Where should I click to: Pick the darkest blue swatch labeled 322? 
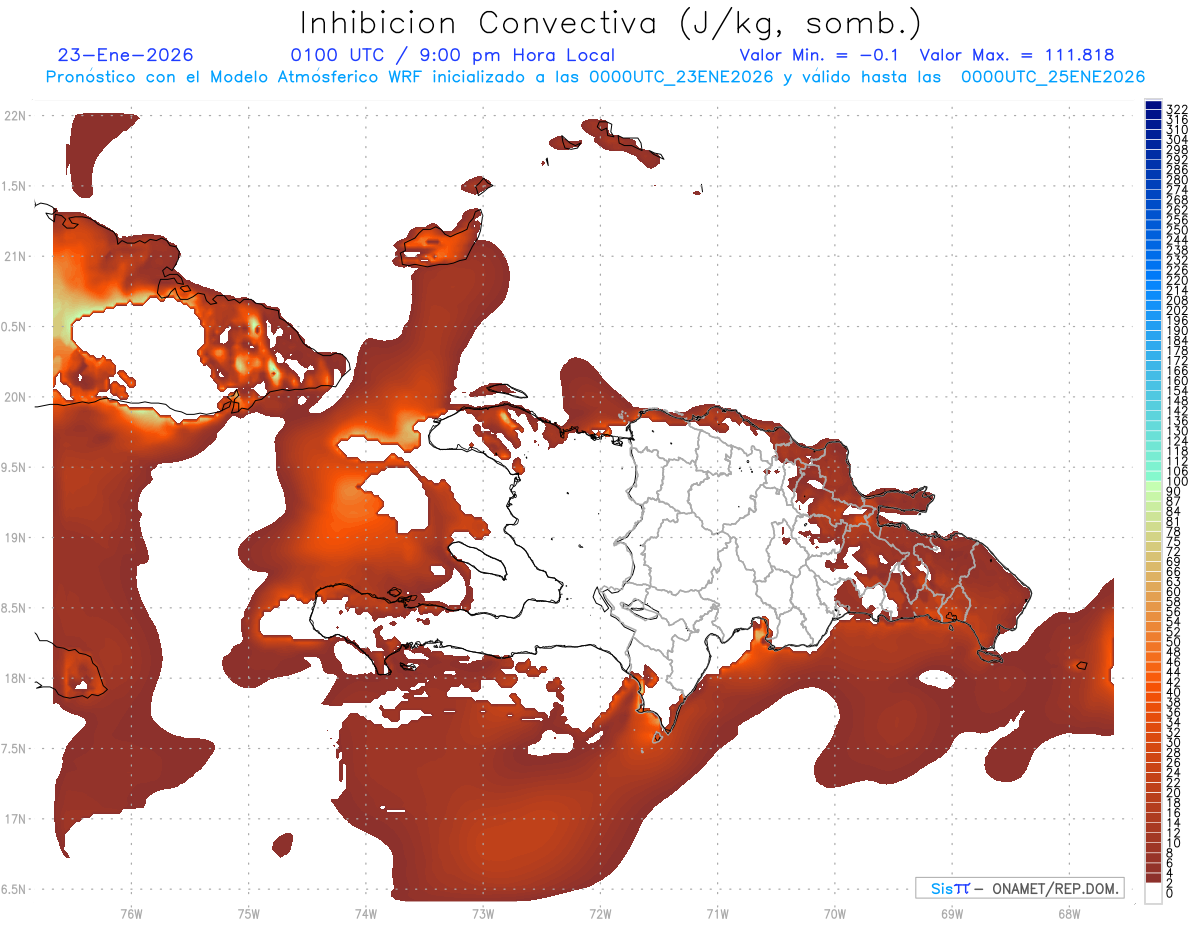1153,105
